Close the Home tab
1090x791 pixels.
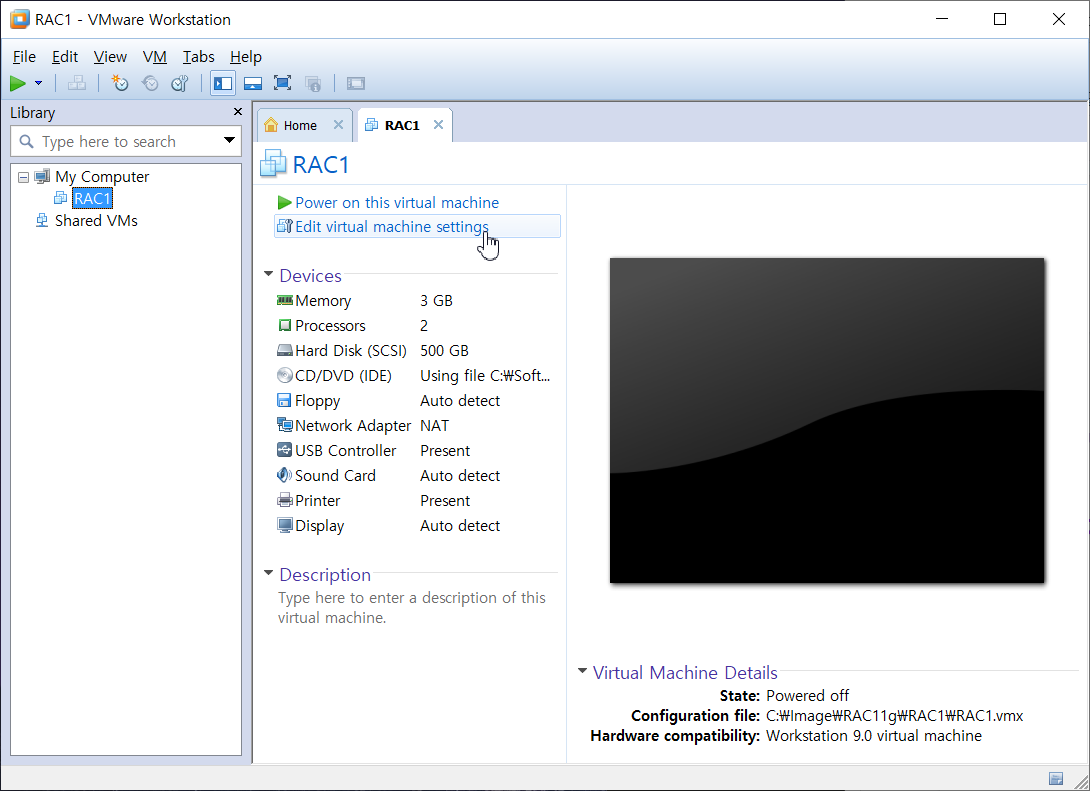(x=339, y=125)
